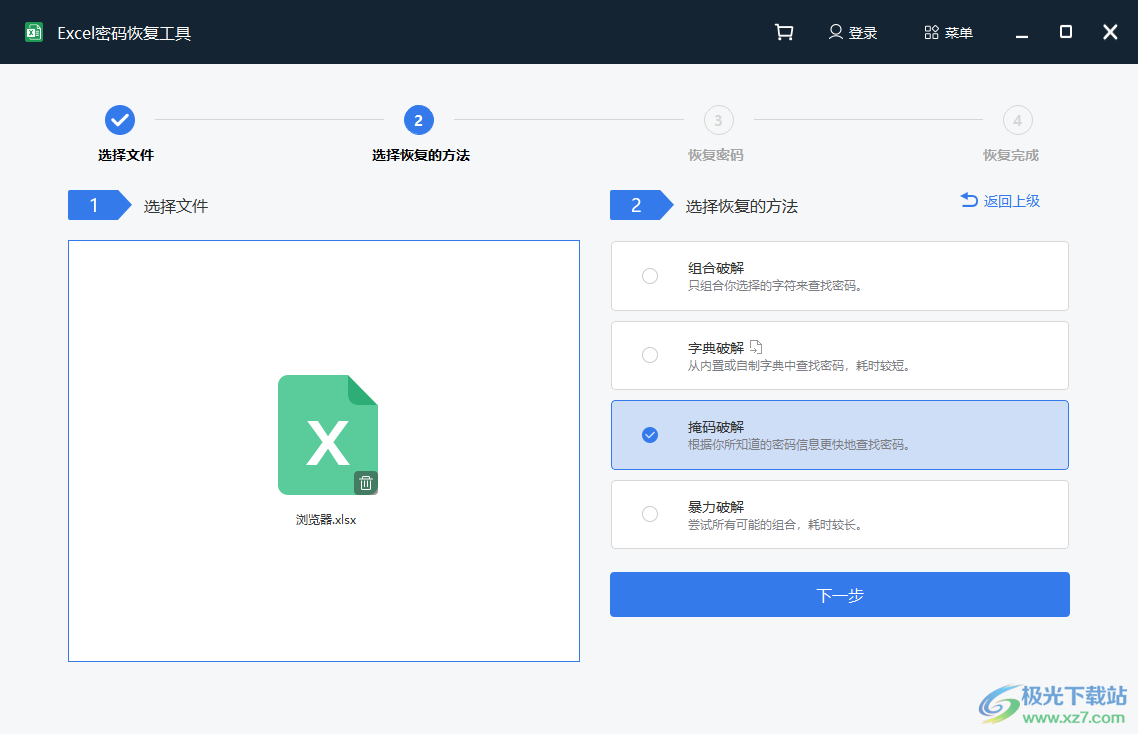Viewport: 1138px width, 734px height.
Task: Click the back arrow beside 返回上级
Action: click(x=967, y=200)
